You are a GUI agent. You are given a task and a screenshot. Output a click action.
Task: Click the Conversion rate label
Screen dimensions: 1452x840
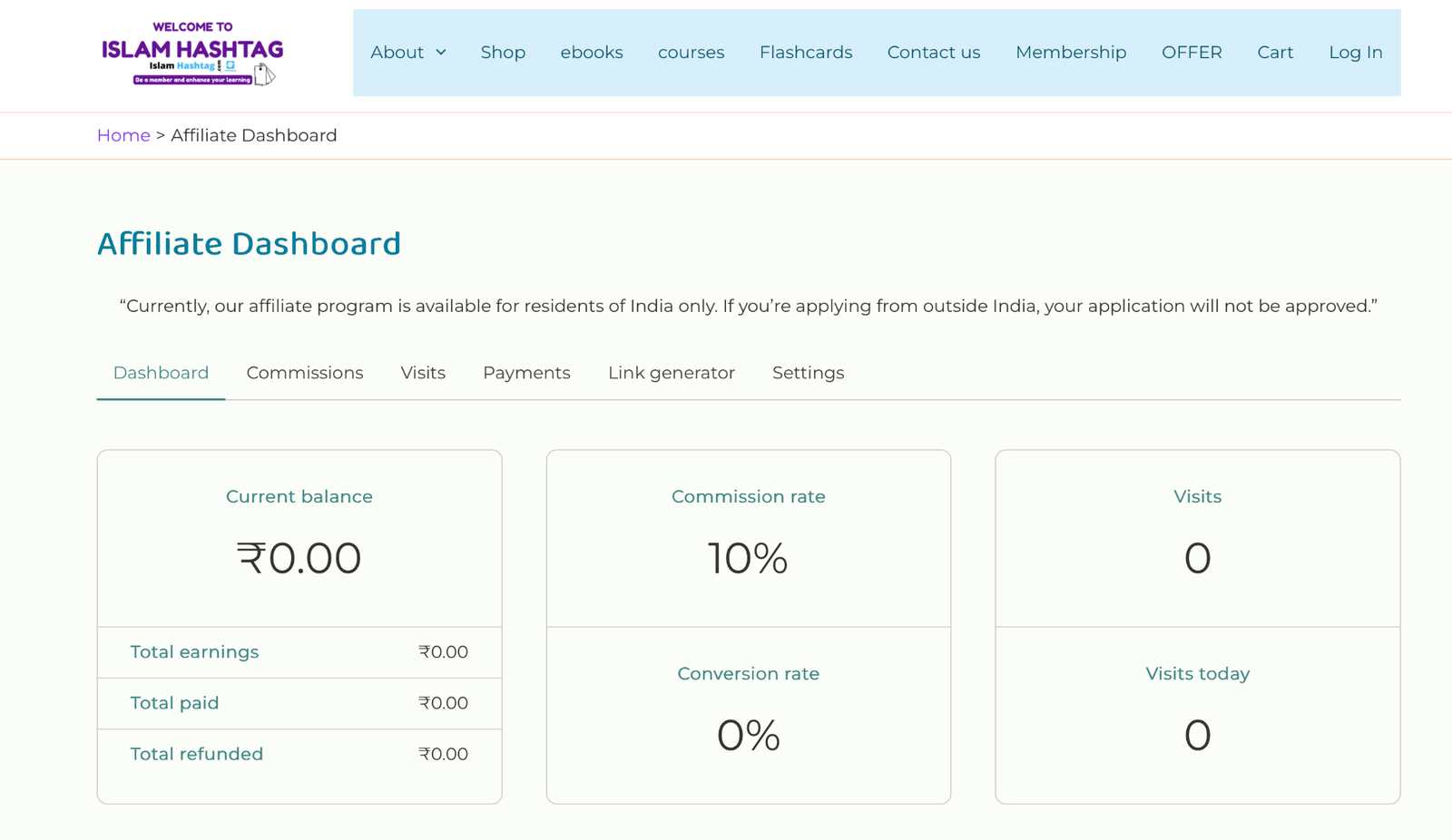[749, 674]
